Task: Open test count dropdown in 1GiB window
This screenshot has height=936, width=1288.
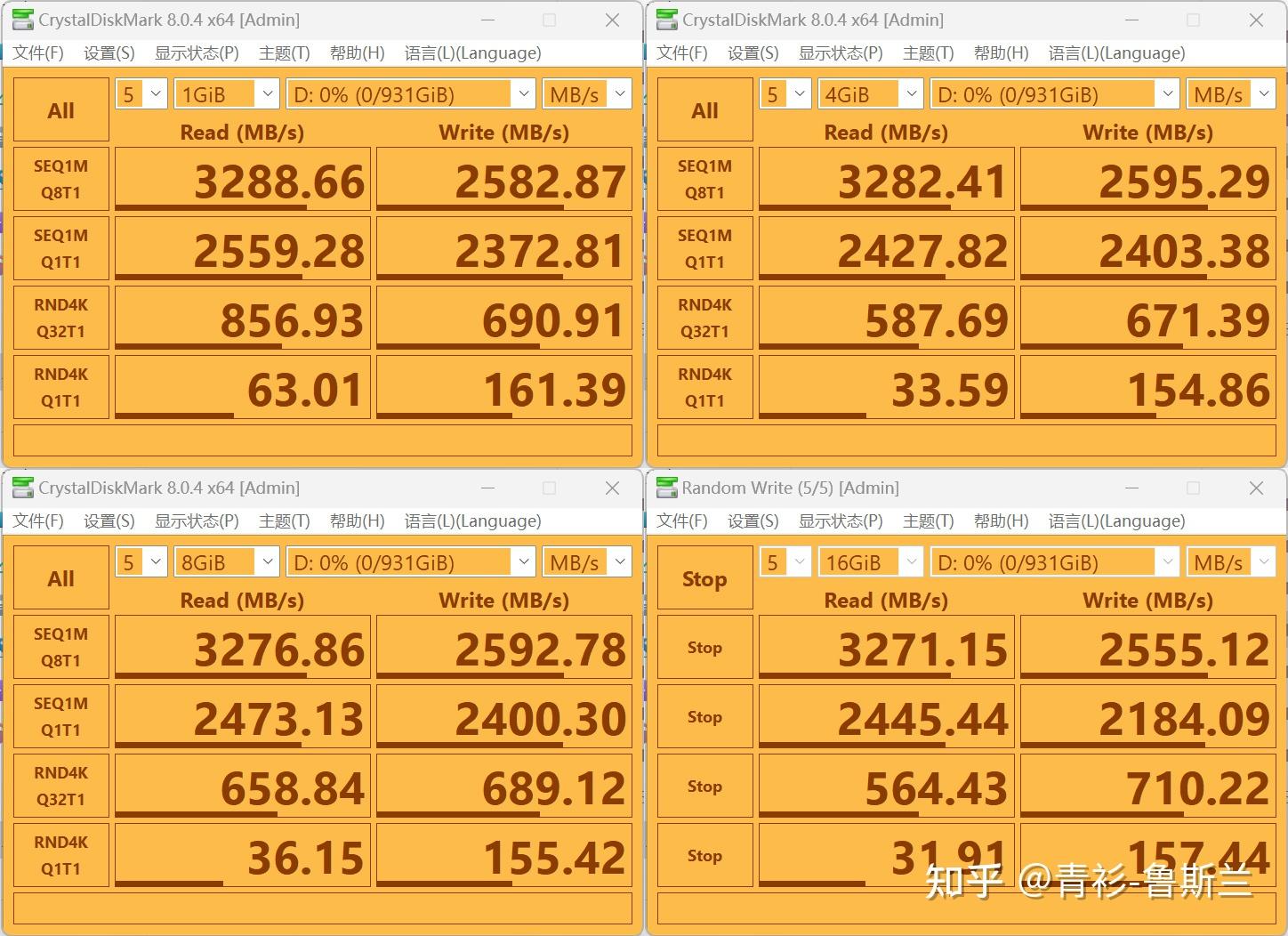Action: click(x=141, y=94)
